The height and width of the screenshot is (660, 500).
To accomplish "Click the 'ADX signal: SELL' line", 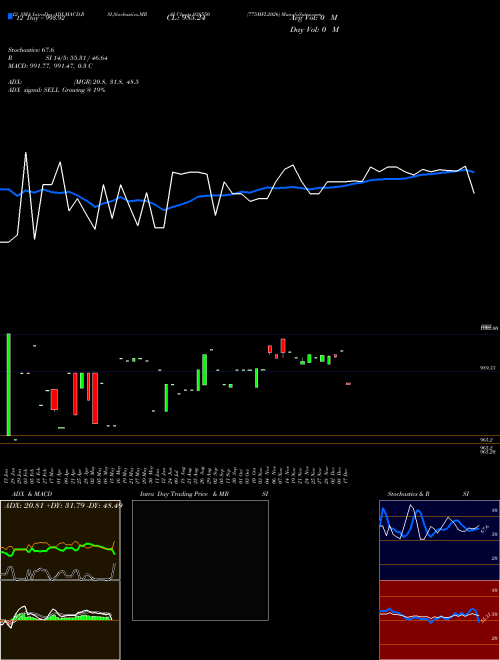I will 56,90.
